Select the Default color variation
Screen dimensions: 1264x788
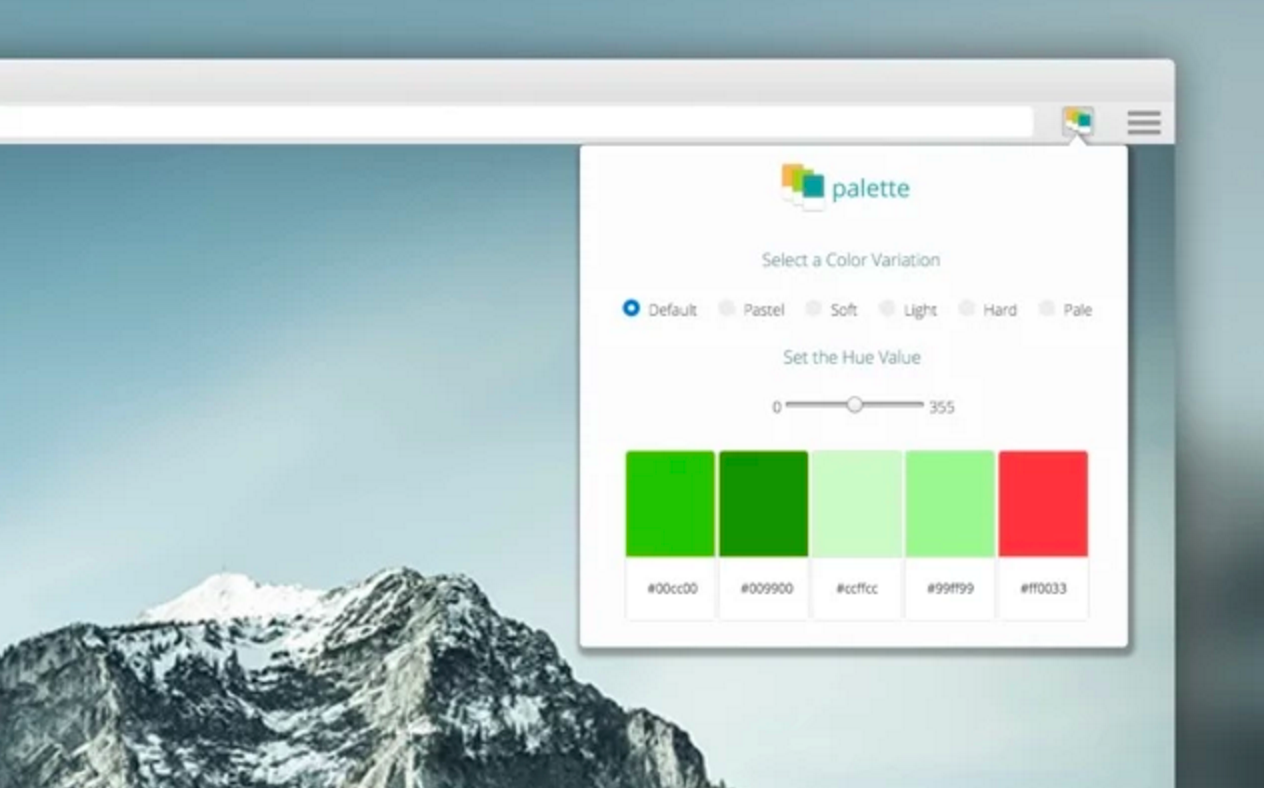pos(631,308)
